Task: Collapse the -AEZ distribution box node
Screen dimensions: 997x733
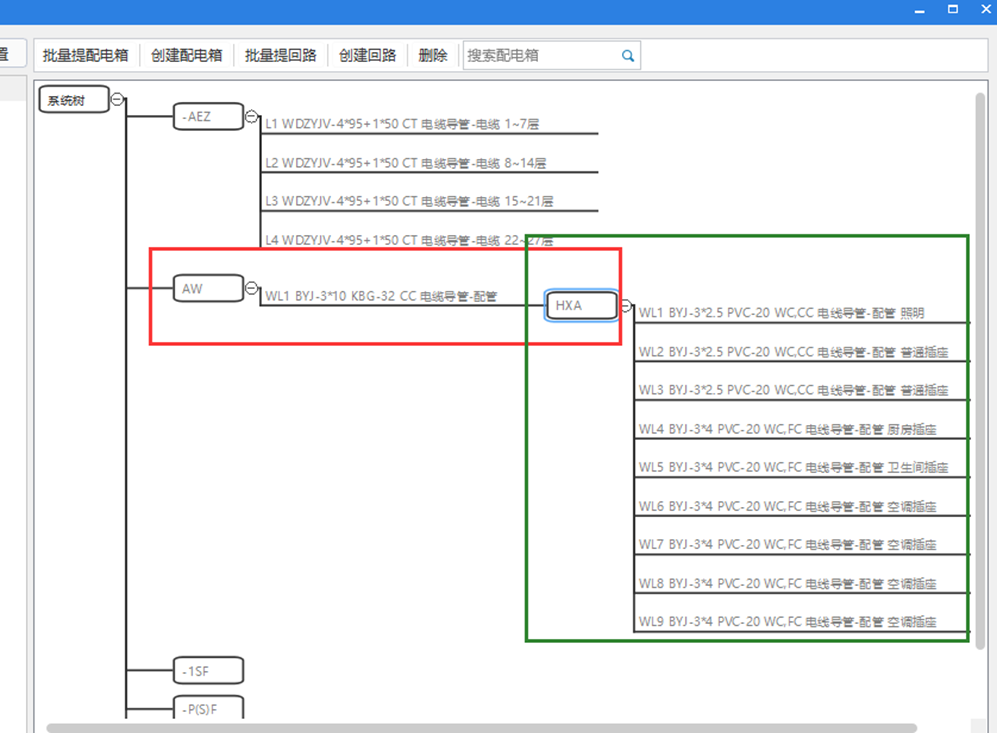Action: click(x=251, y=117)
